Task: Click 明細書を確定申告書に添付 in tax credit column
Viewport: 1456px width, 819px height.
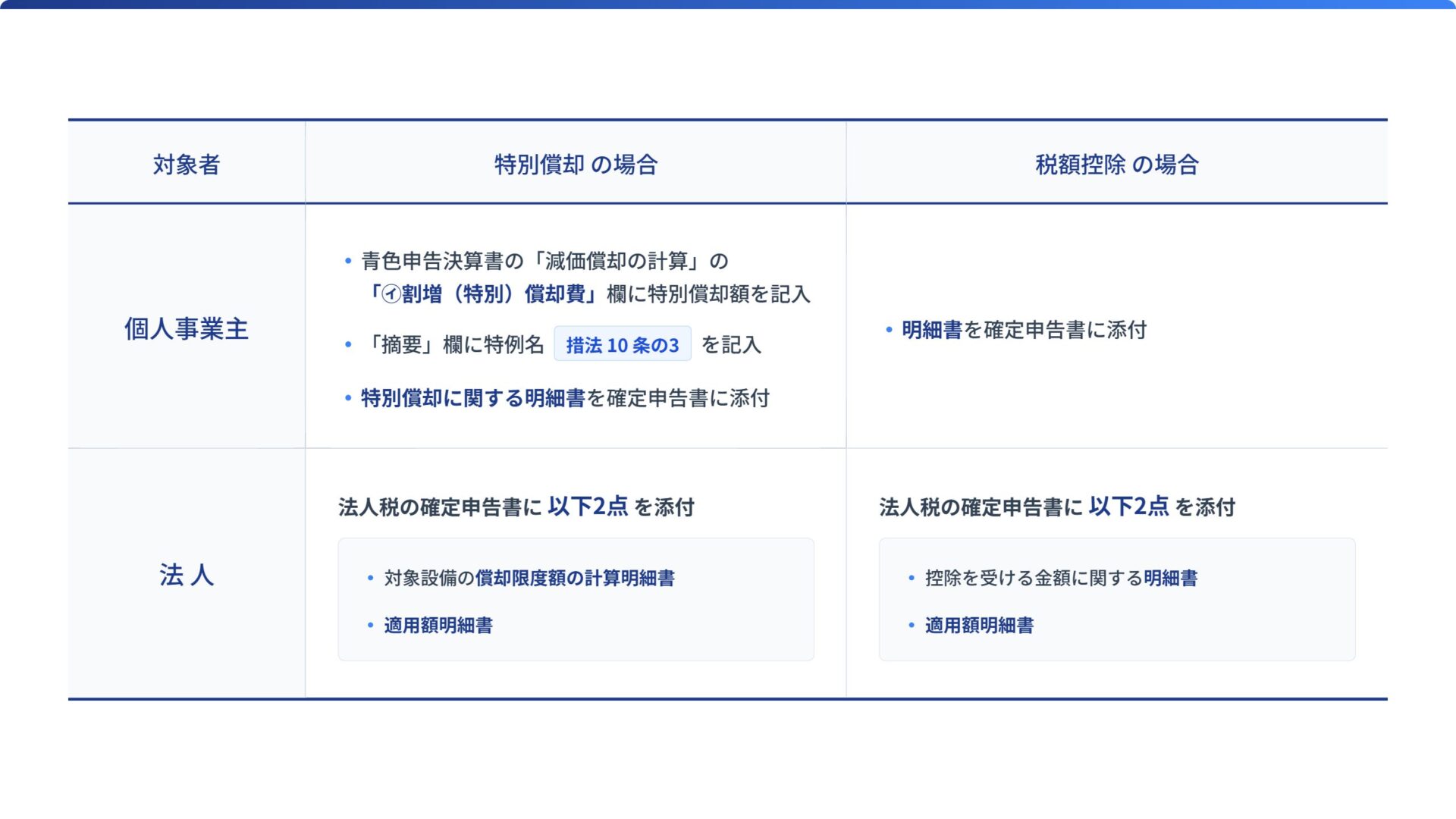Action: click(x=1024, y=330)
